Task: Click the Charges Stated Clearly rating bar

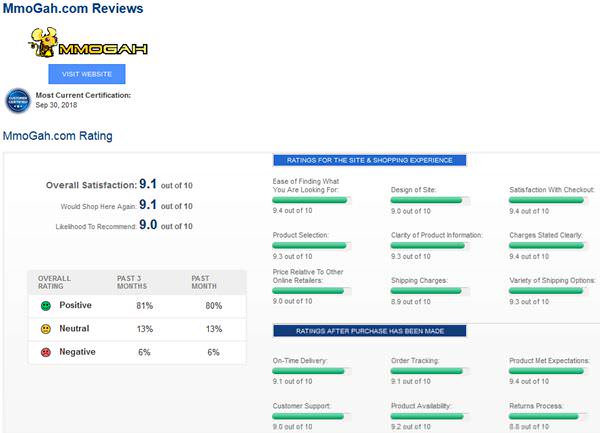Action: click(548, 246)
